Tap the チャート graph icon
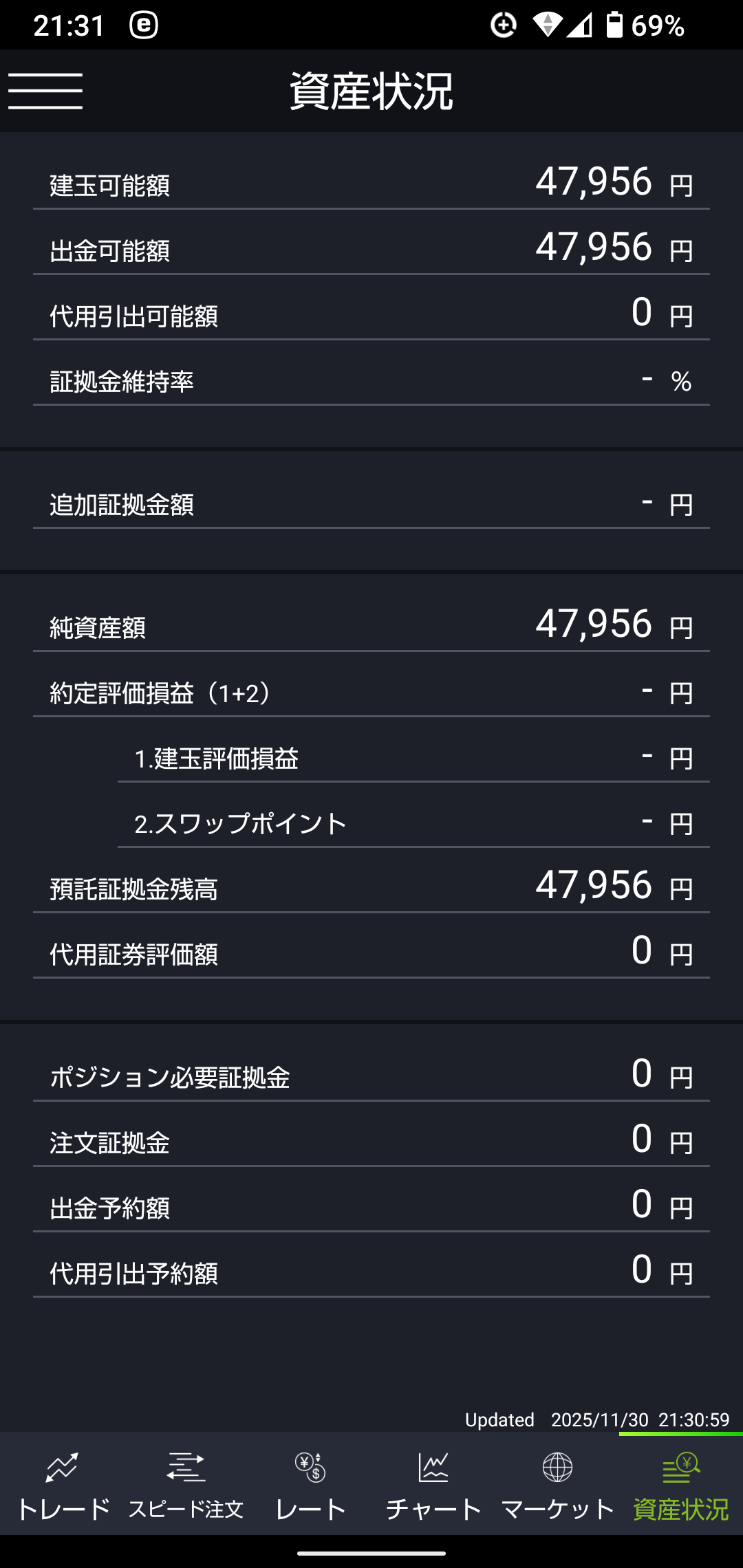Image resolution: width=743 pixels, height=1568 pixels. click(x=433, y=1467)
